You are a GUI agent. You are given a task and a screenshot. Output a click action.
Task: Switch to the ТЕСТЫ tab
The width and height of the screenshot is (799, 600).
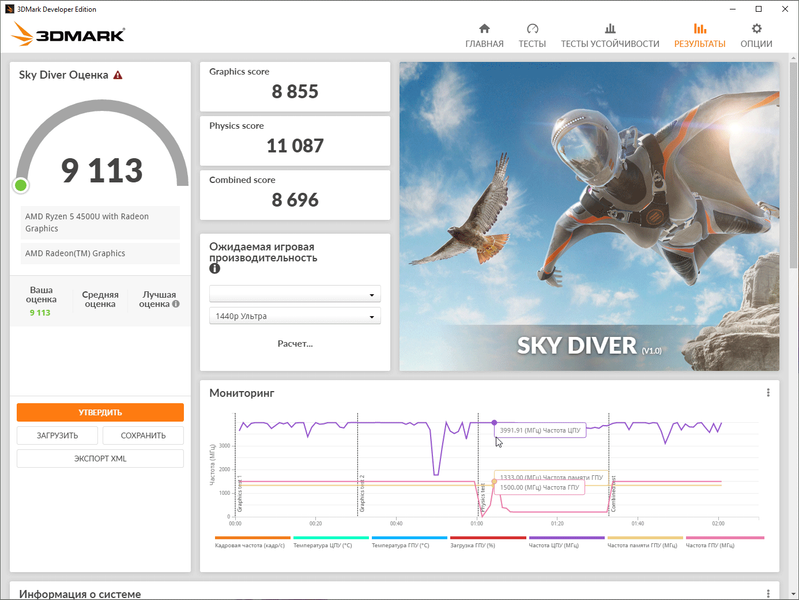point(532,36)
